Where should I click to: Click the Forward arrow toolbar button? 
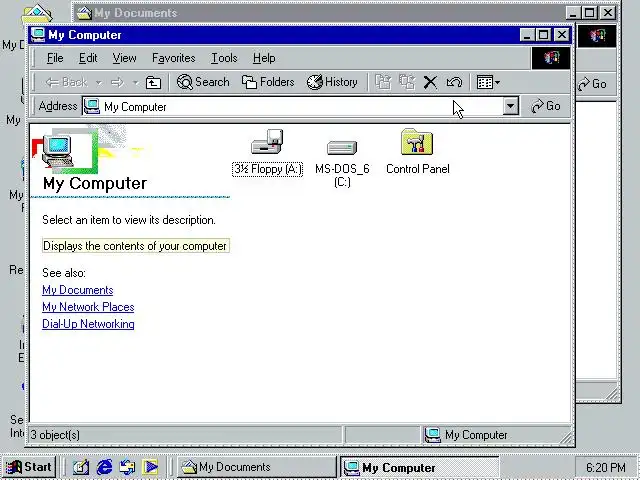point(118,83)
